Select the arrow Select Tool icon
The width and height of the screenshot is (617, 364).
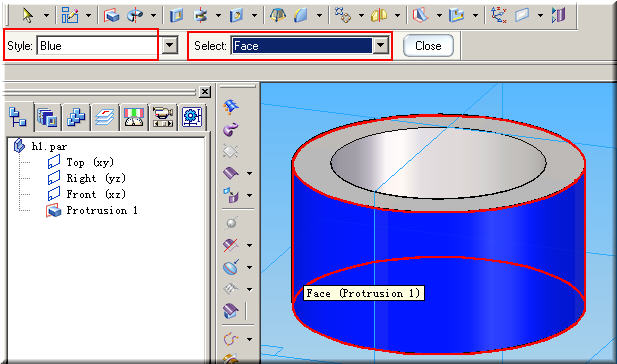(x=28, y=15)
